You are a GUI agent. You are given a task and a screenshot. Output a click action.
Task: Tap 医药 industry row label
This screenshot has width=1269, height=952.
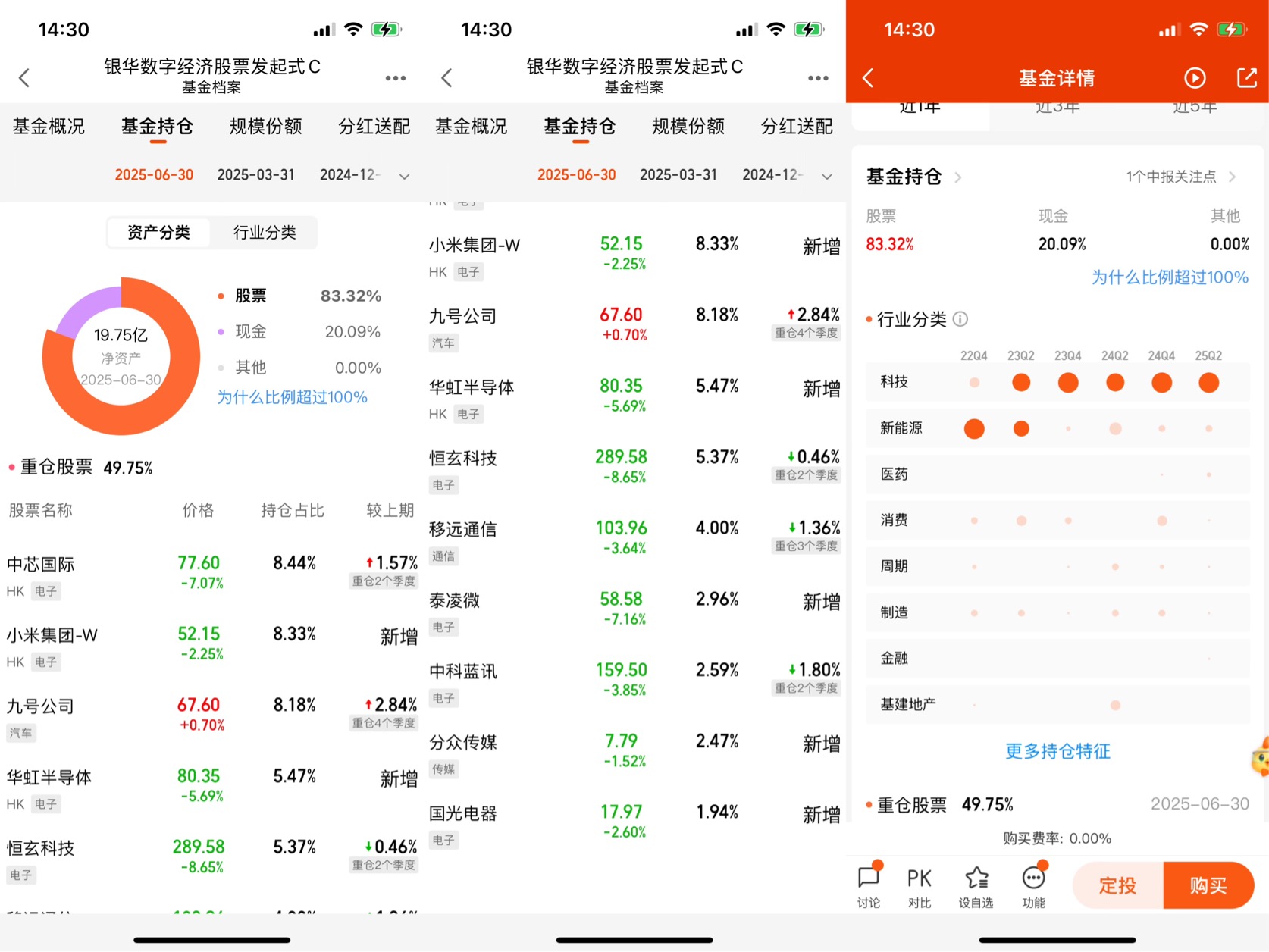point(895,474)
